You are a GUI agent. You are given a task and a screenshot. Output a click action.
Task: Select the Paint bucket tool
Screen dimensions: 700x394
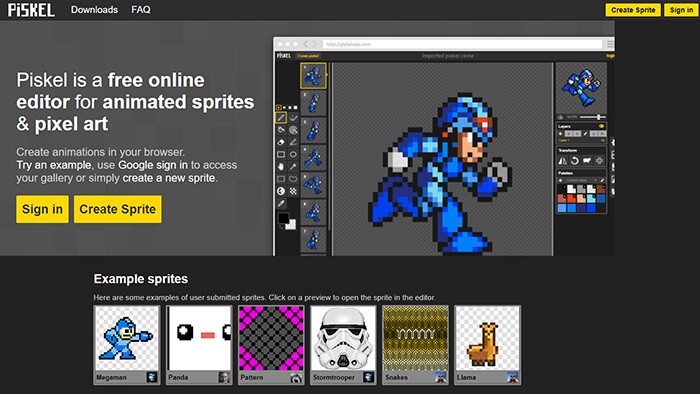pyautogui.click(x=281, y=130)
